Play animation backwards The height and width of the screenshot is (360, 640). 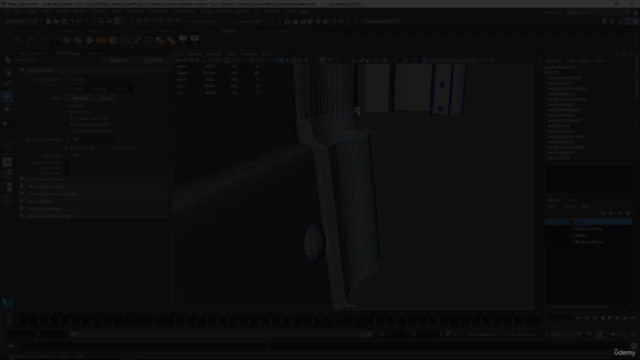pos(602,318)
